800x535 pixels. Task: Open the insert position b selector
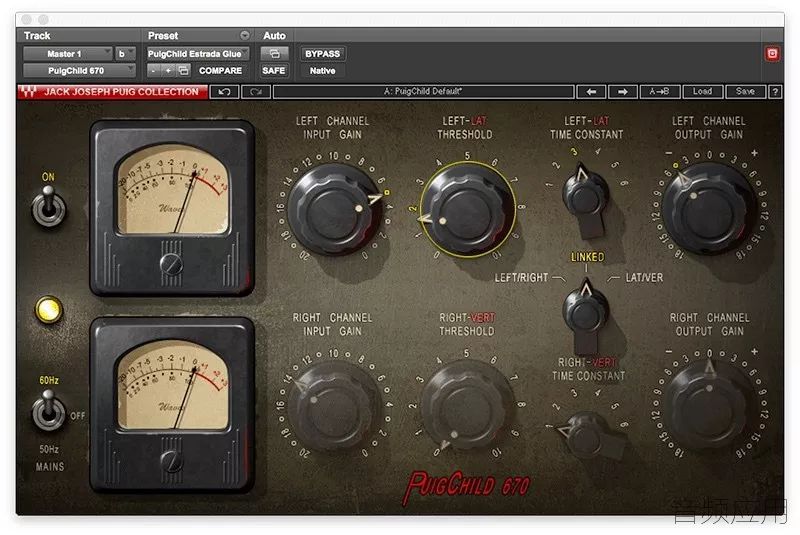coord(125,54)
